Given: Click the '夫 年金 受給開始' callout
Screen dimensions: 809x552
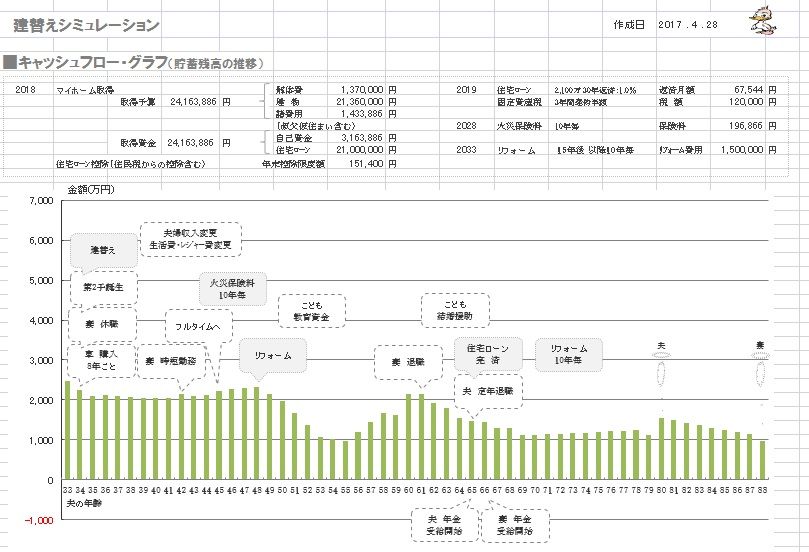Looking at the screenshot, I should (444, 525).
